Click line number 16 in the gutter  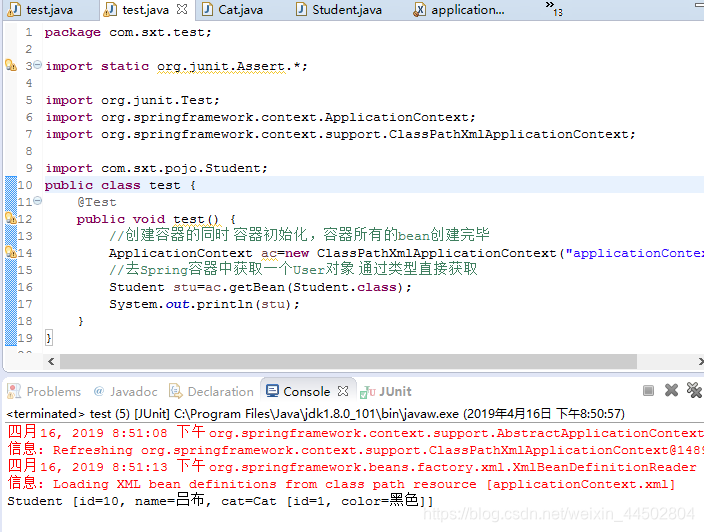(25, 287)
